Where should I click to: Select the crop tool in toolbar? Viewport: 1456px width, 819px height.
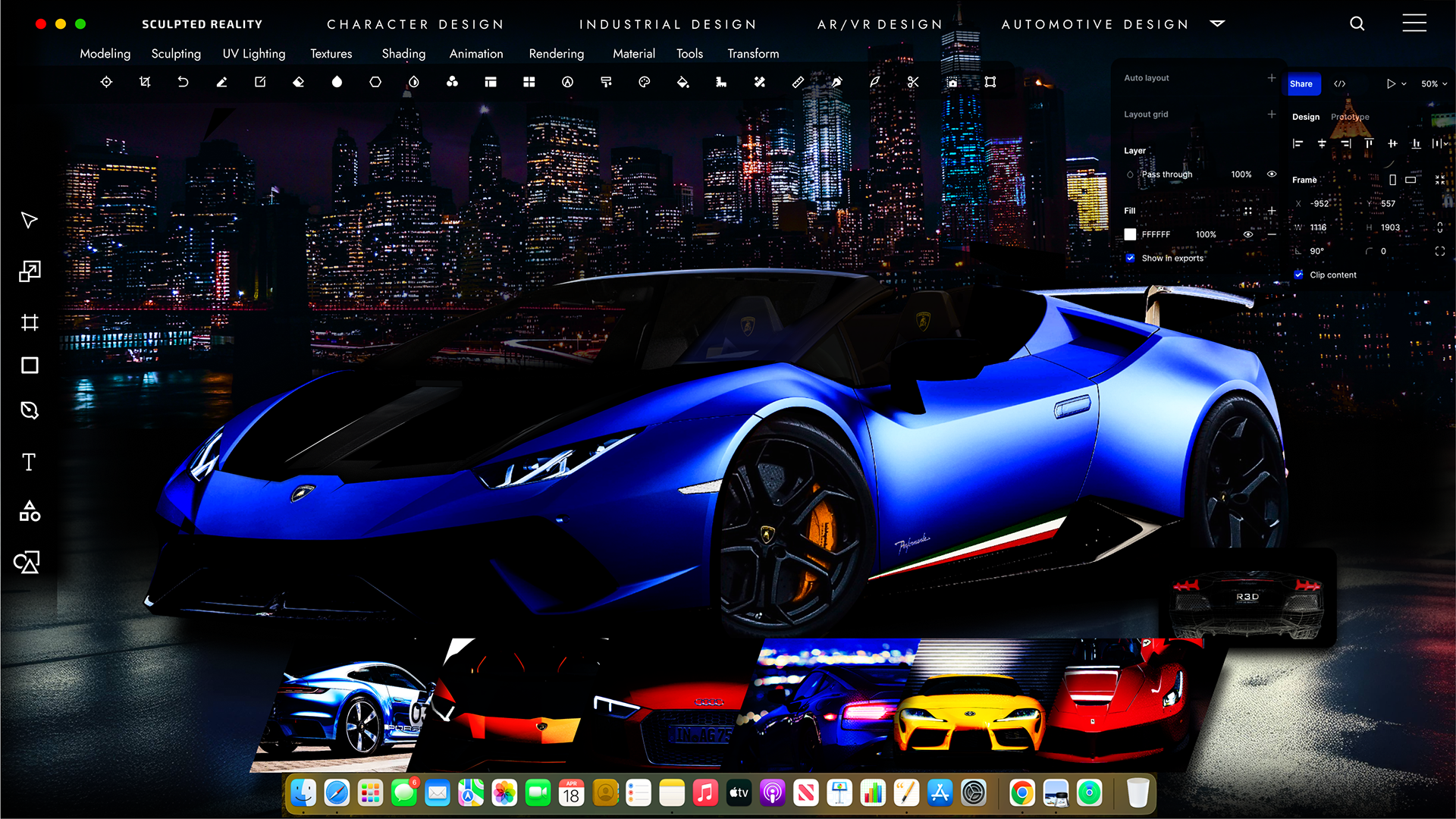point(145,82)
